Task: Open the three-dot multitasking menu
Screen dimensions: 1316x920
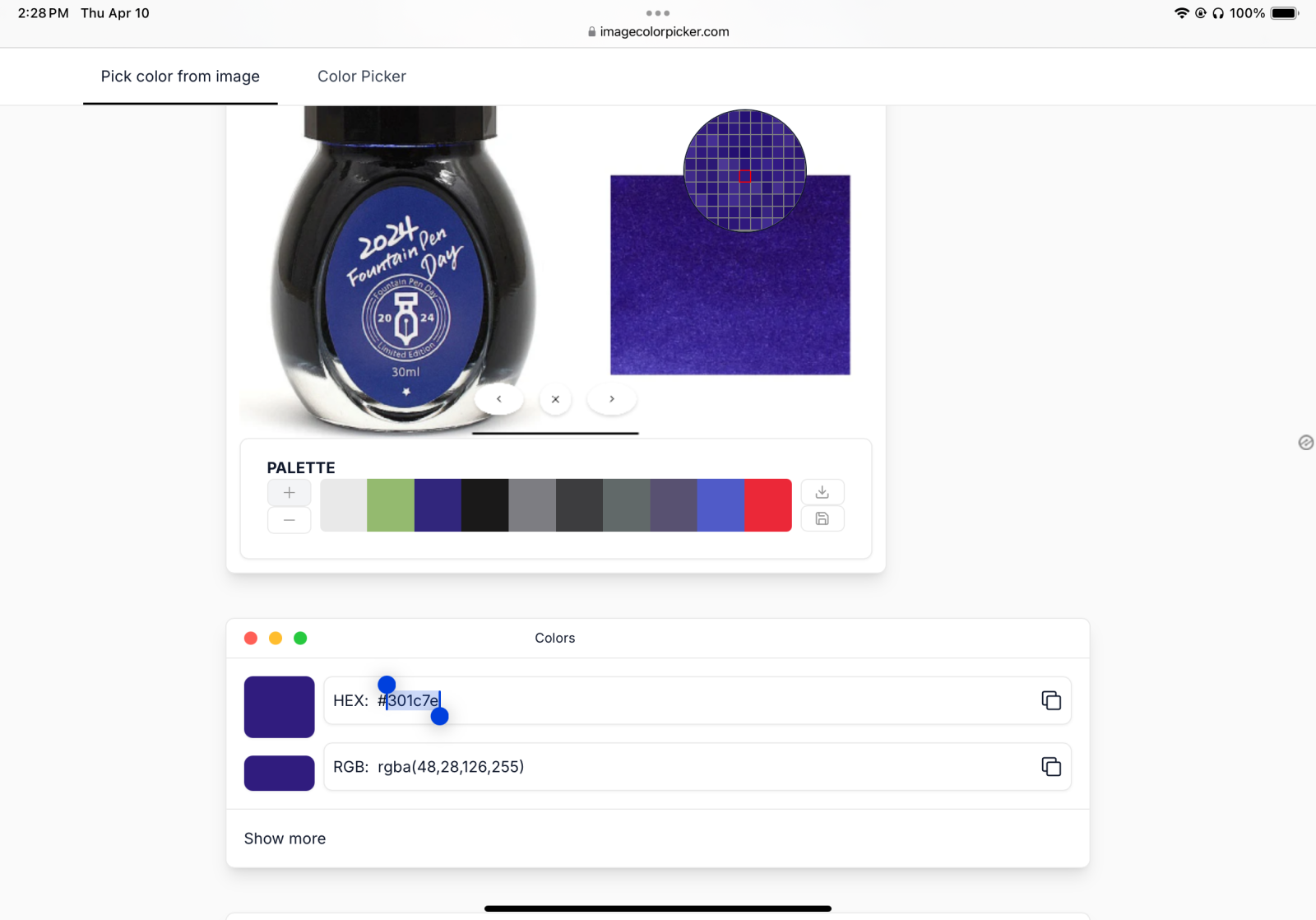Action: click(x=658, y=13)
